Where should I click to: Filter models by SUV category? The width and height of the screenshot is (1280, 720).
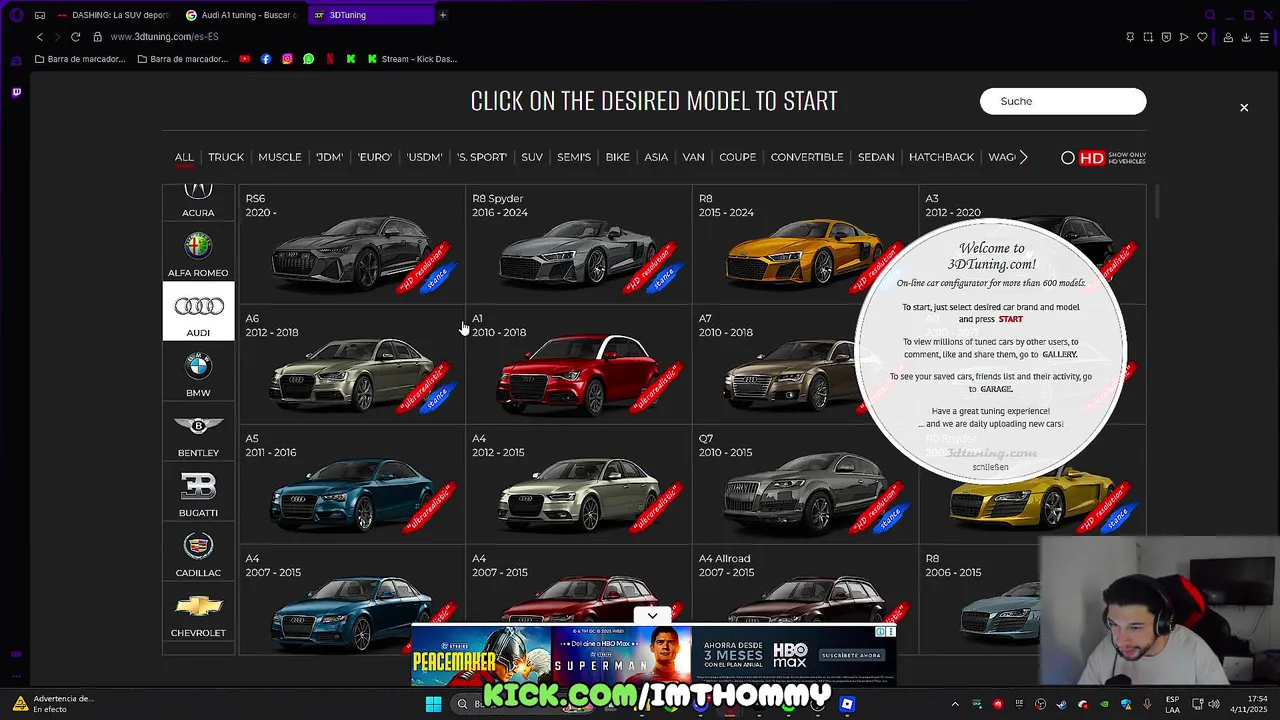532,157
